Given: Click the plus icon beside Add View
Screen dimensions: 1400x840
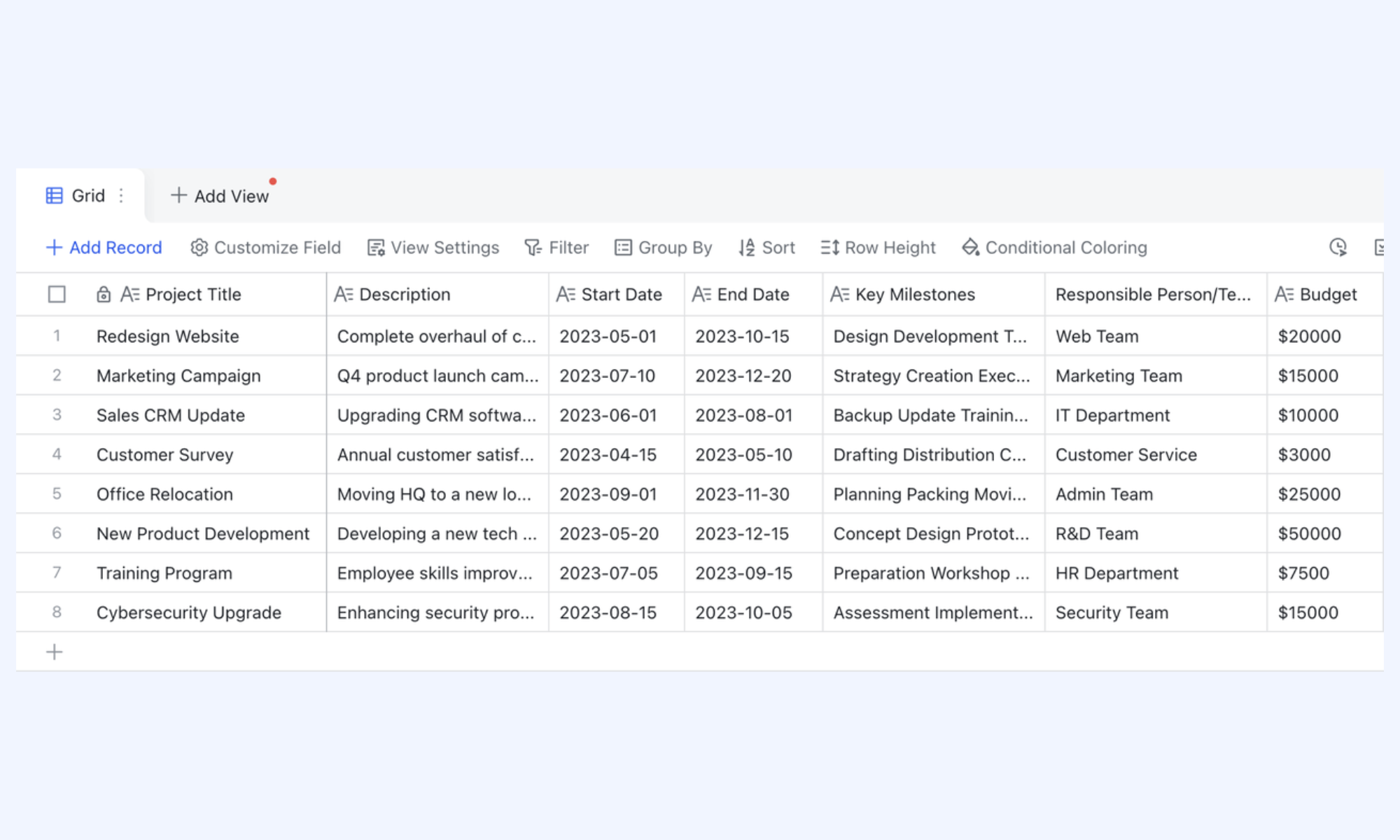Looking at the screenshot, I should (x=178, y=195).
